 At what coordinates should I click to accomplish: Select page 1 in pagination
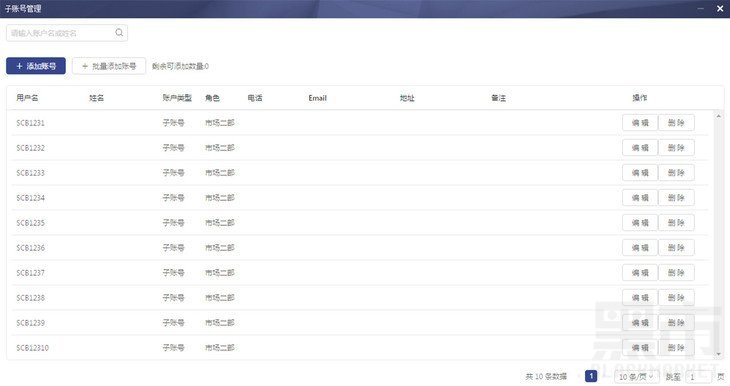click(x=591, y=376)
